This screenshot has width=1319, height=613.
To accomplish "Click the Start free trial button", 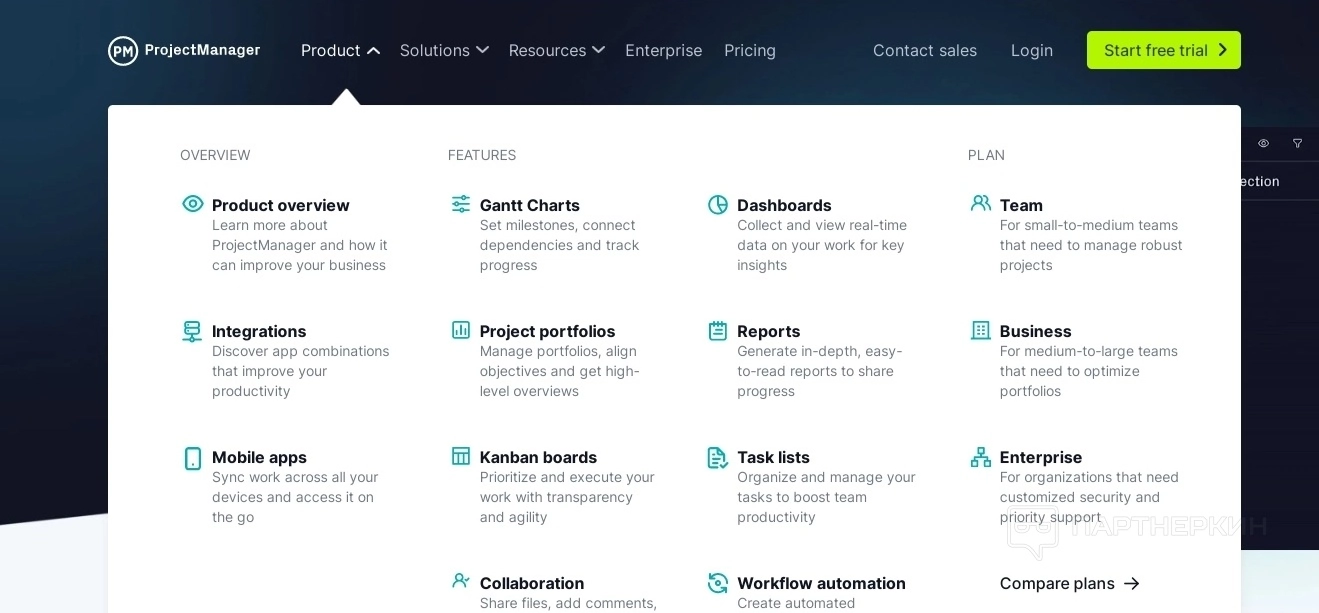I will [1163, 50].
